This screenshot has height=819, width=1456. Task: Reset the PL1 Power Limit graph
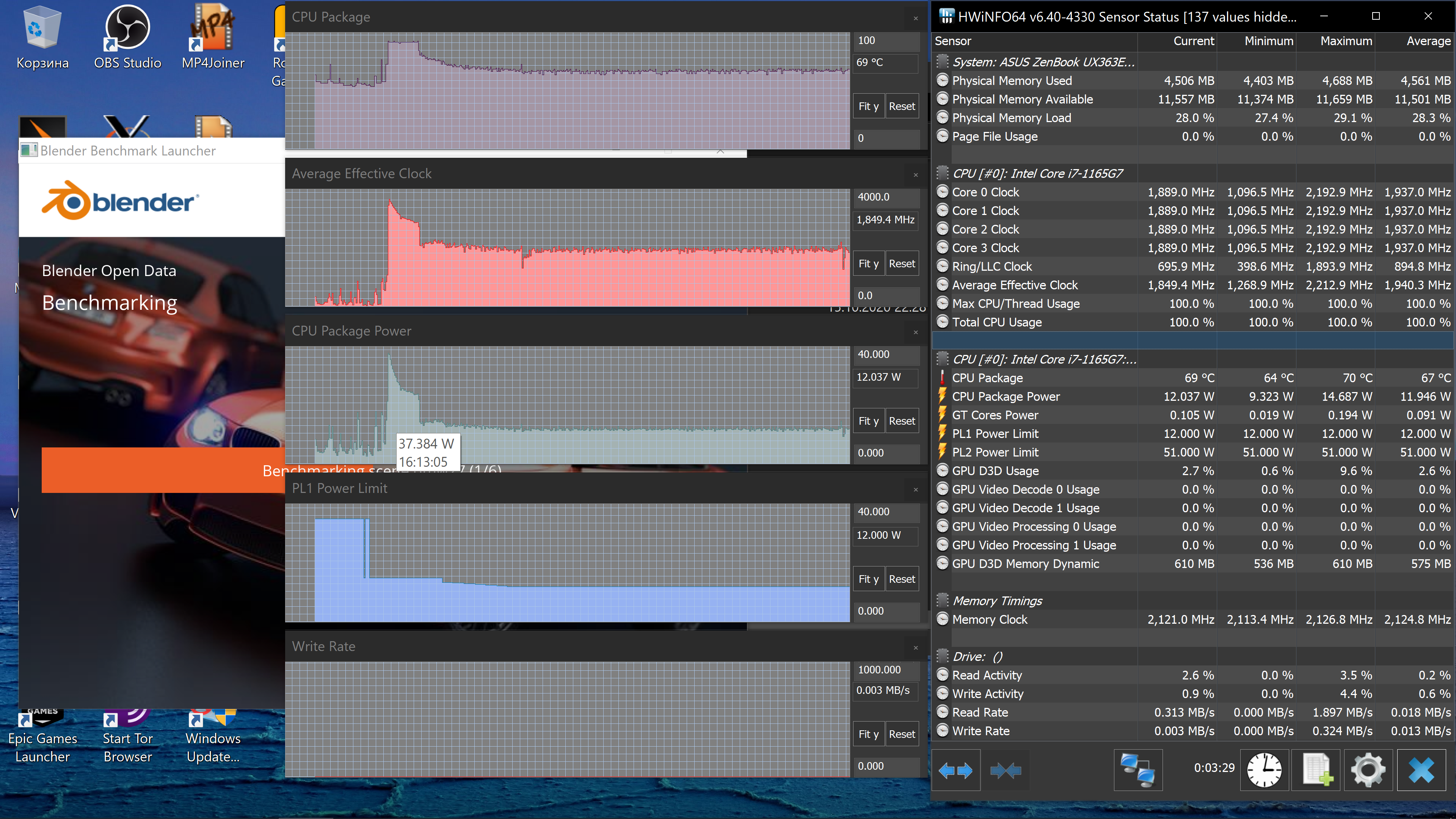902,579
